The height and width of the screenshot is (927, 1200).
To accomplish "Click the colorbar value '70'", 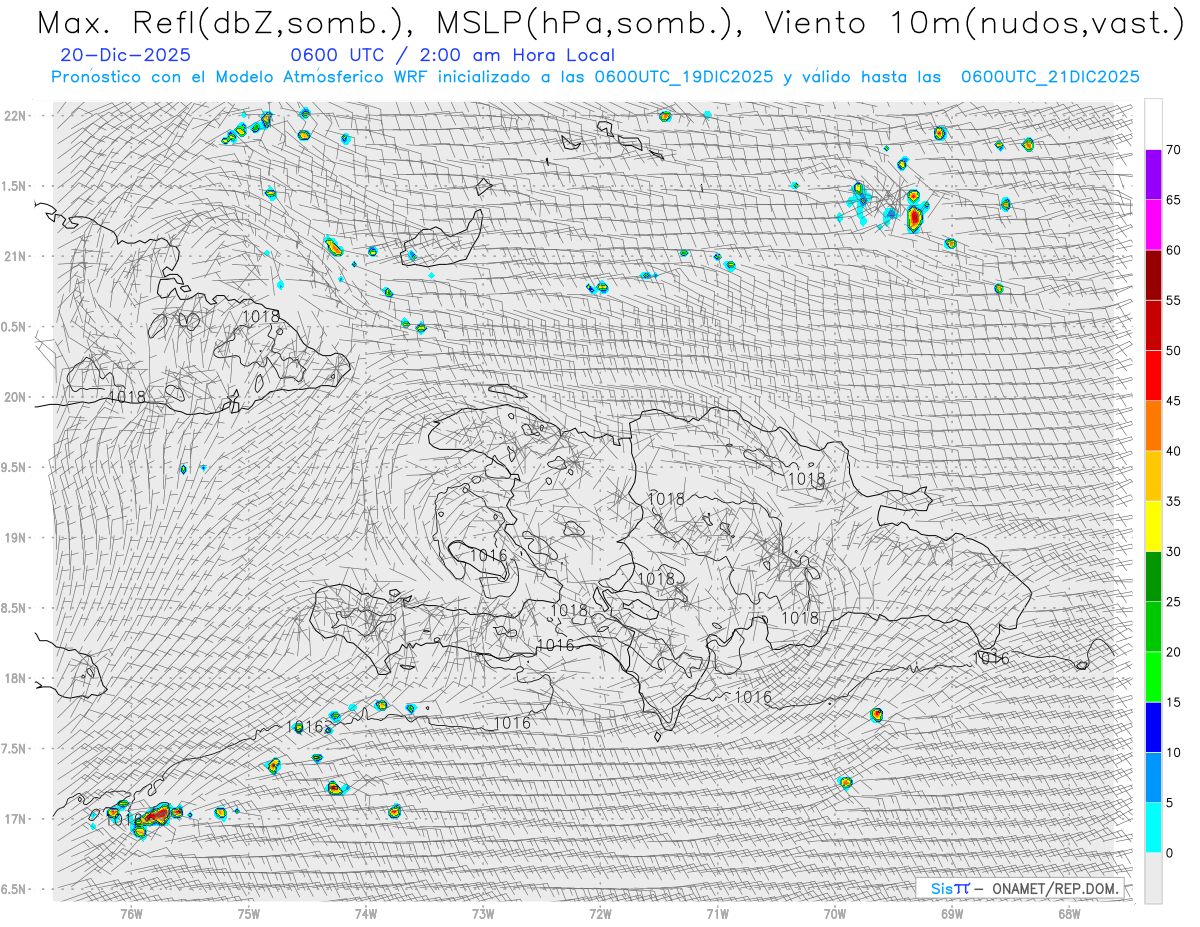I will pos(1173,150).
